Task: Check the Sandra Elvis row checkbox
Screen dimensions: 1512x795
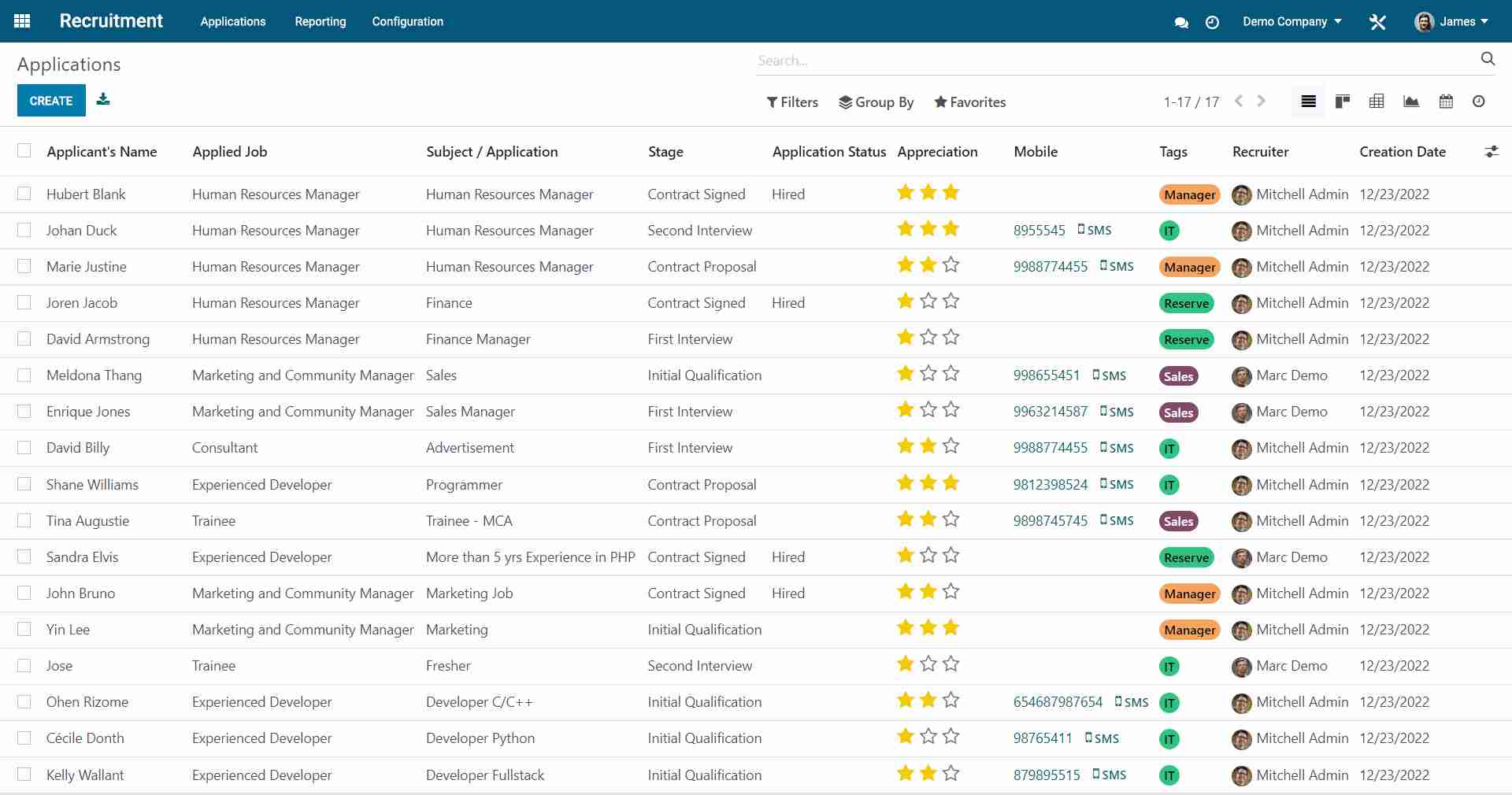Action: 24,556
